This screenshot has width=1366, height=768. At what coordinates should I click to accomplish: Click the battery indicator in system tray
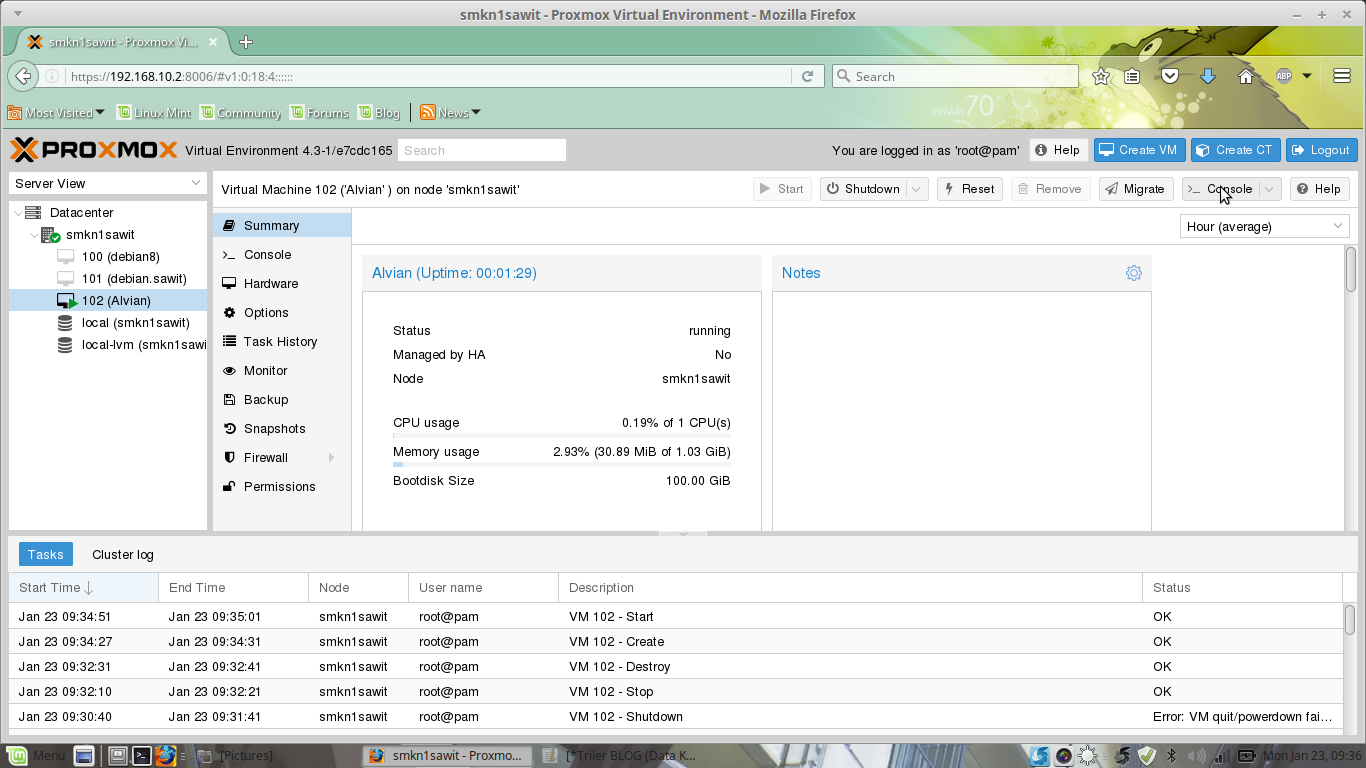(x=1248, y=756)
